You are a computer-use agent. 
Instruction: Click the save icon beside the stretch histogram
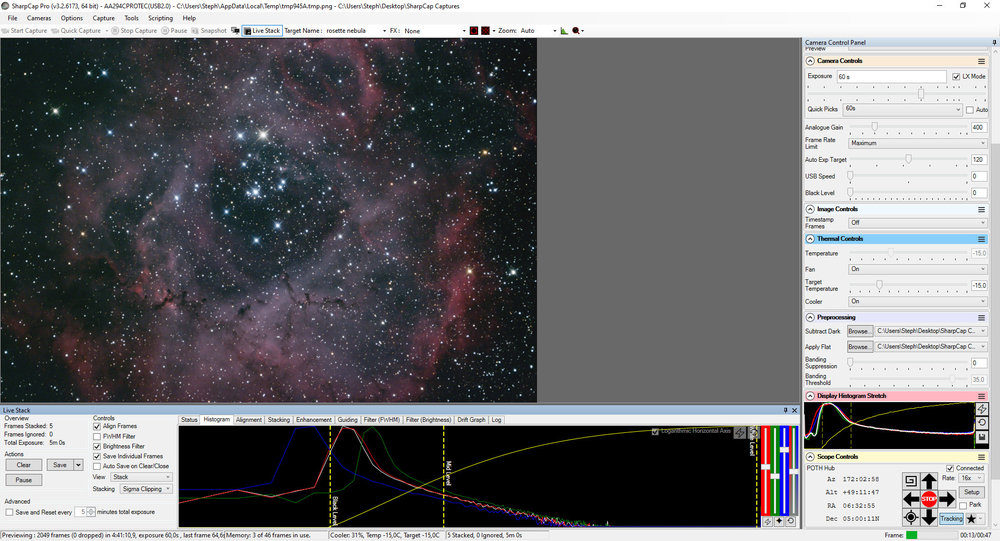(x=982, y=437)
